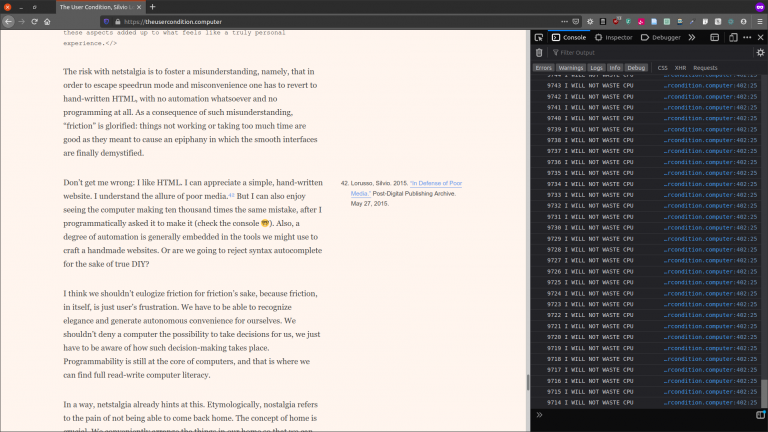
Task: Open "In Defense of Poor Media" link
Action: coord(435,183)
